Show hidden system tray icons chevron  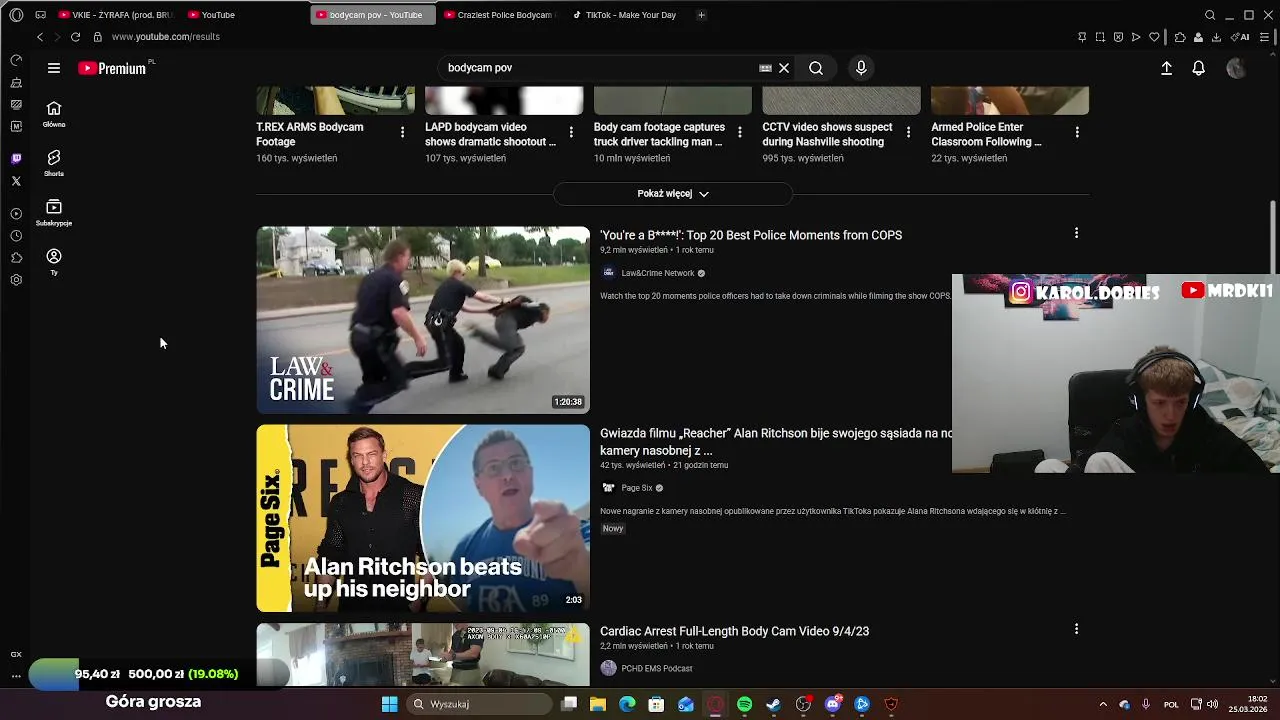[1103, 704]
